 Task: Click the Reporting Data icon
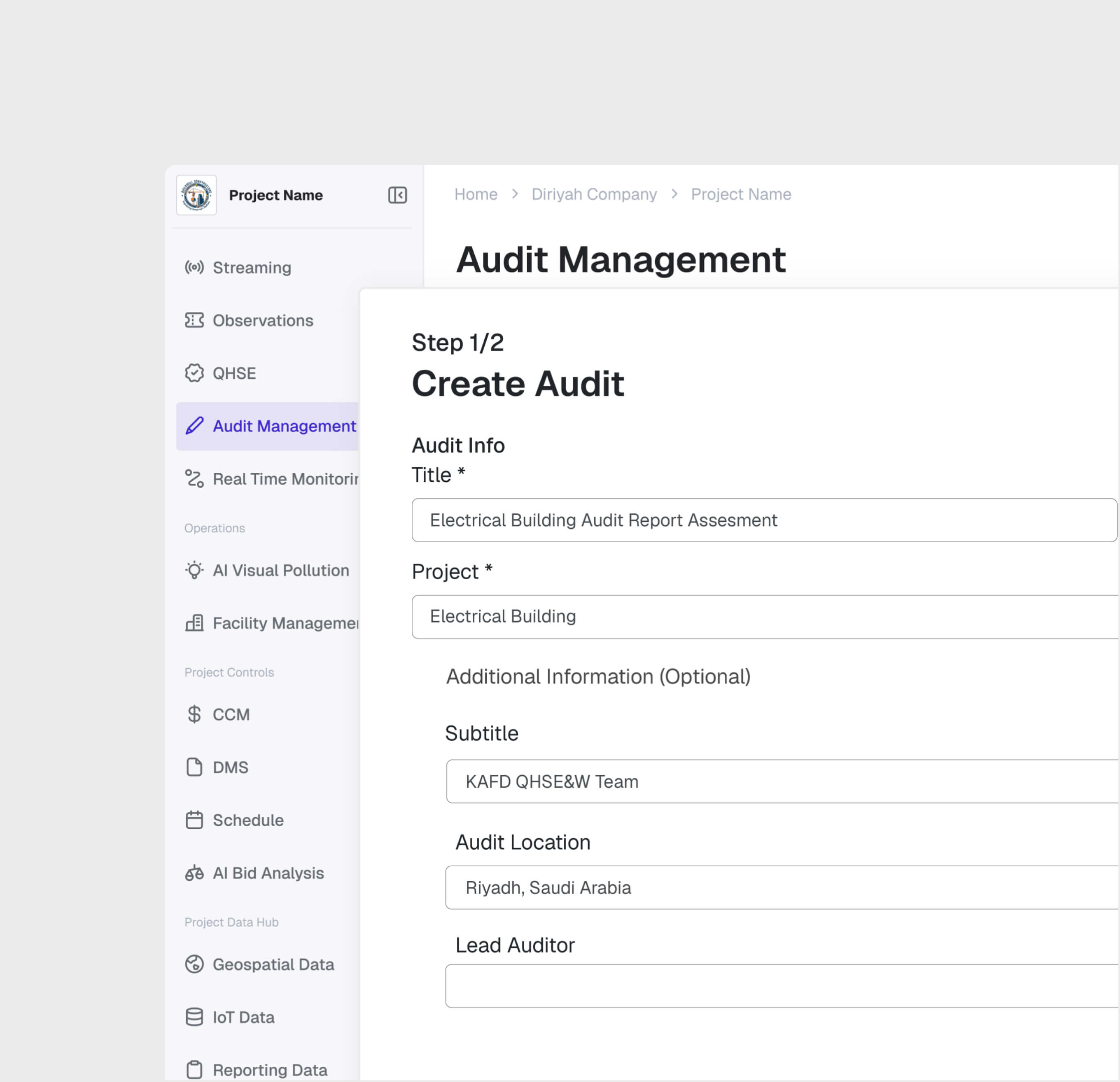[x=194, y=1068]
